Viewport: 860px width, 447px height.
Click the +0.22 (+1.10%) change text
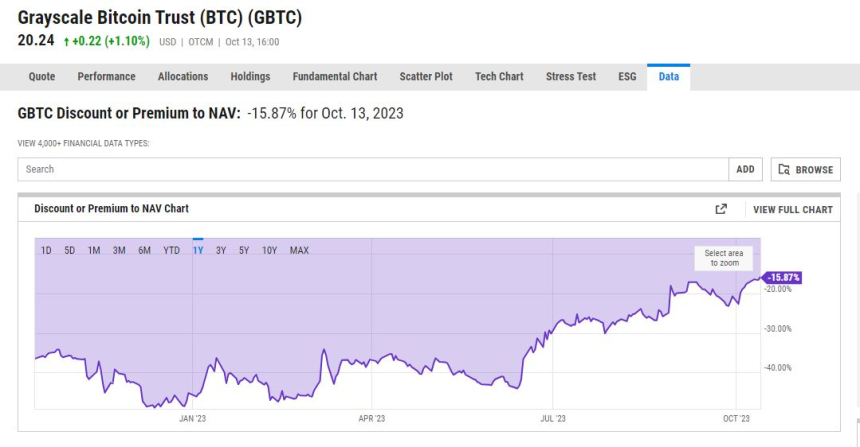[111, 41]
